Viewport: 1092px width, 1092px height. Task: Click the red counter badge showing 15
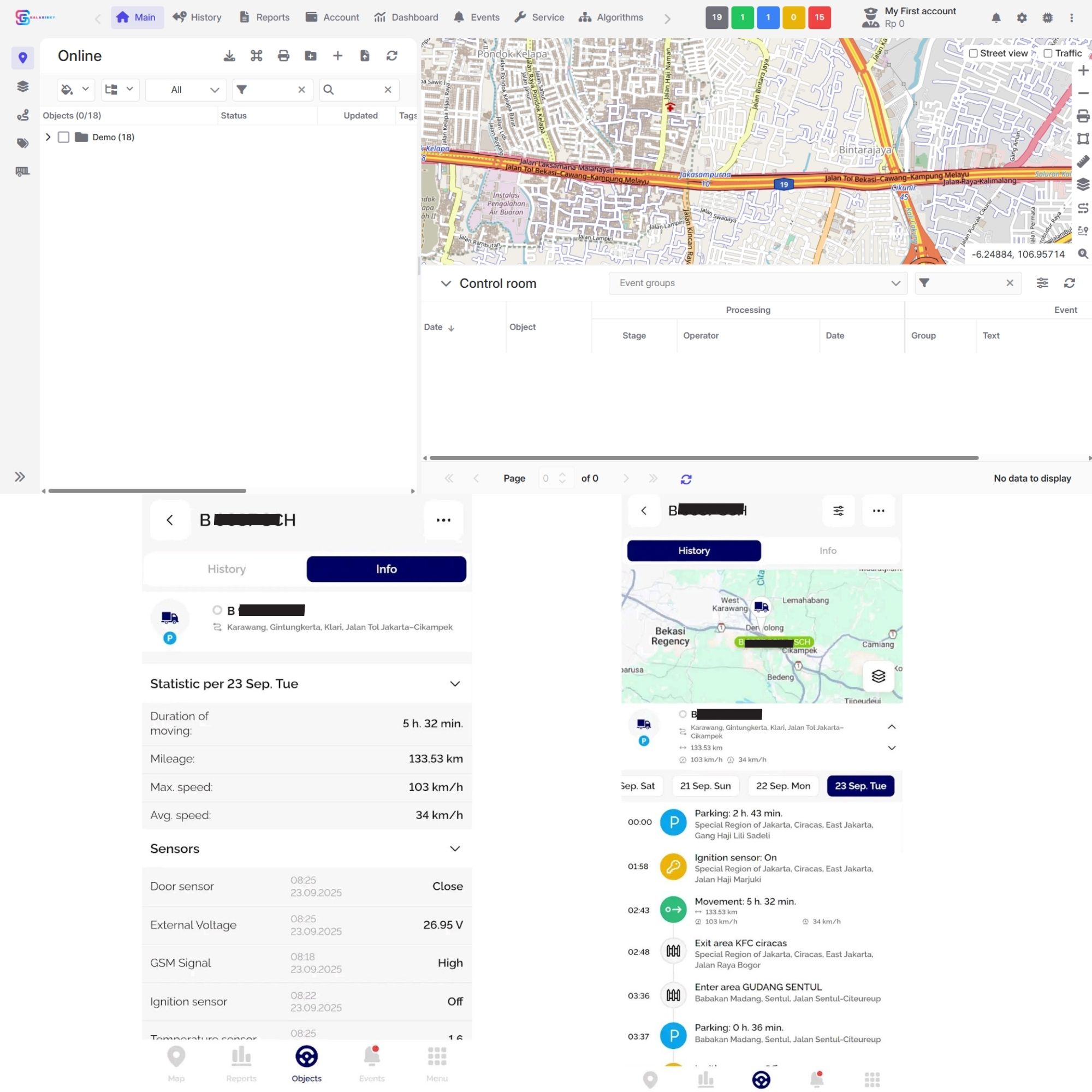819,17
